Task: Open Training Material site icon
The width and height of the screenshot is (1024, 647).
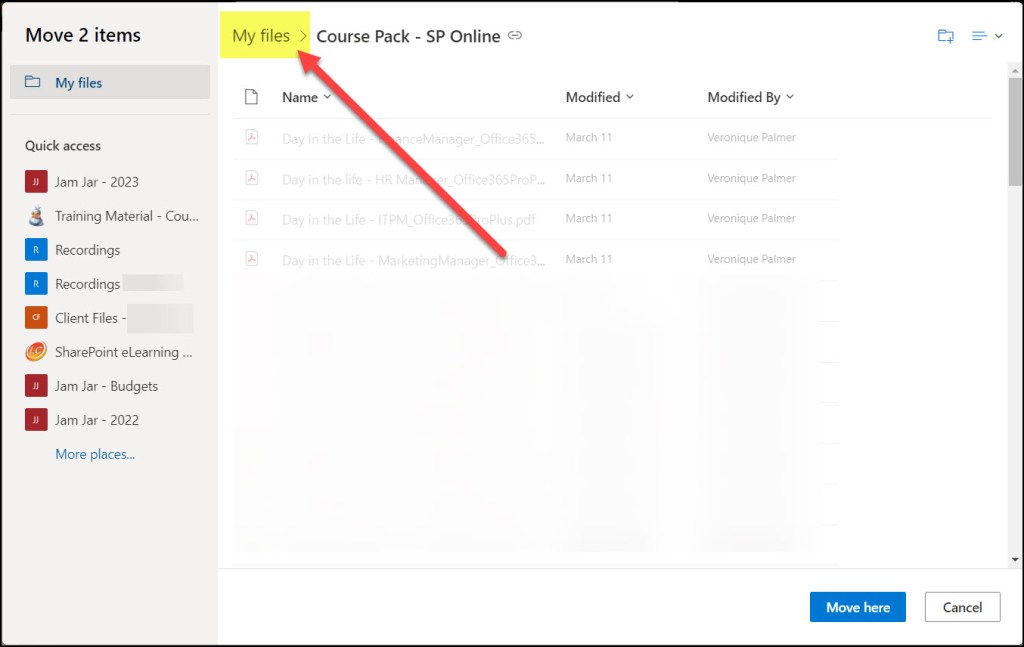Action: click(36, 216)
